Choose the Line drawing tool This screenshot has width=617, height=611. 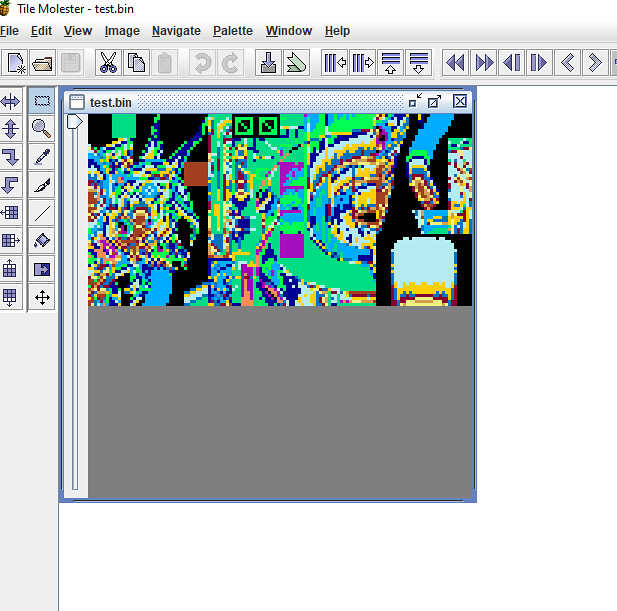click(x=41, y=212)
